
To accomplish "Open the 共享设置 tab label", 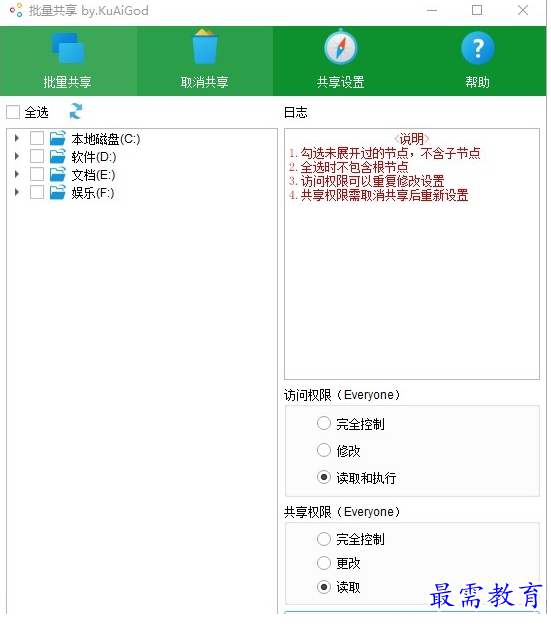I will (x=341, y=82).
